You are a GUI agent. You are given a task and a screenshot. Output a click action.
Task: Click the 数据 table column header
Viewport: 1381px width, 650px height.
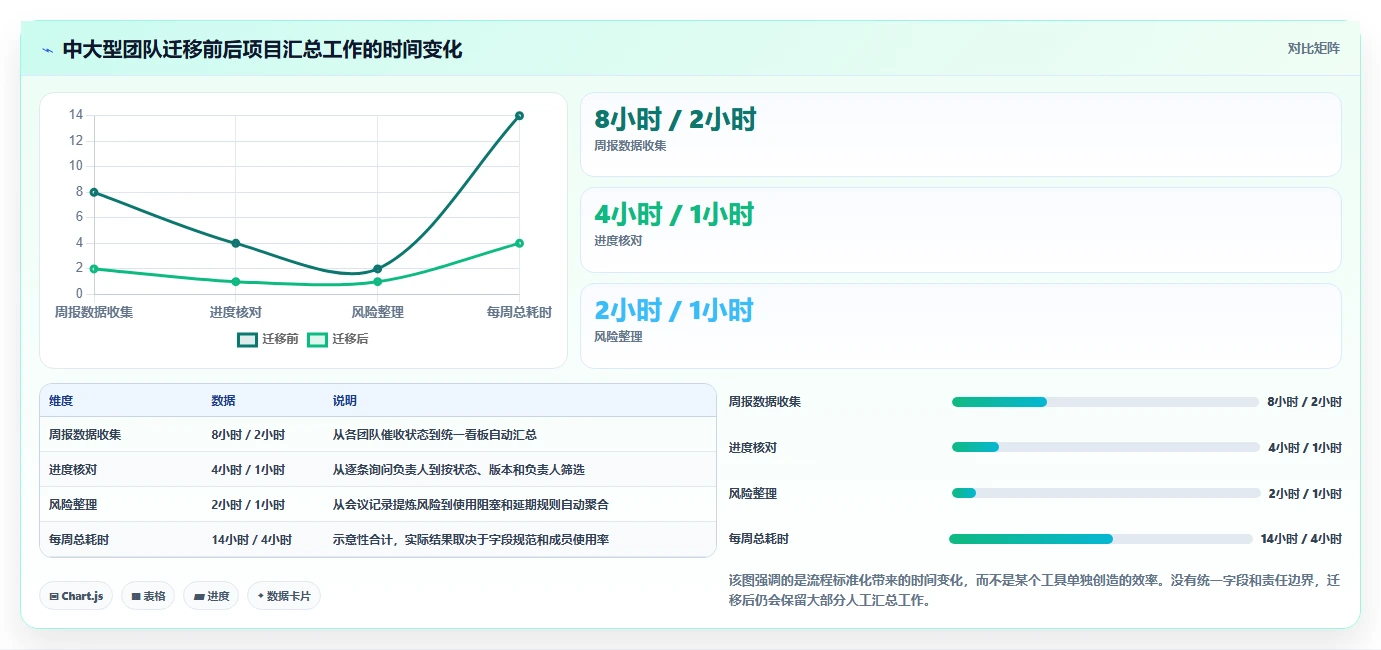pyautogui.click(x=223, y=400)
